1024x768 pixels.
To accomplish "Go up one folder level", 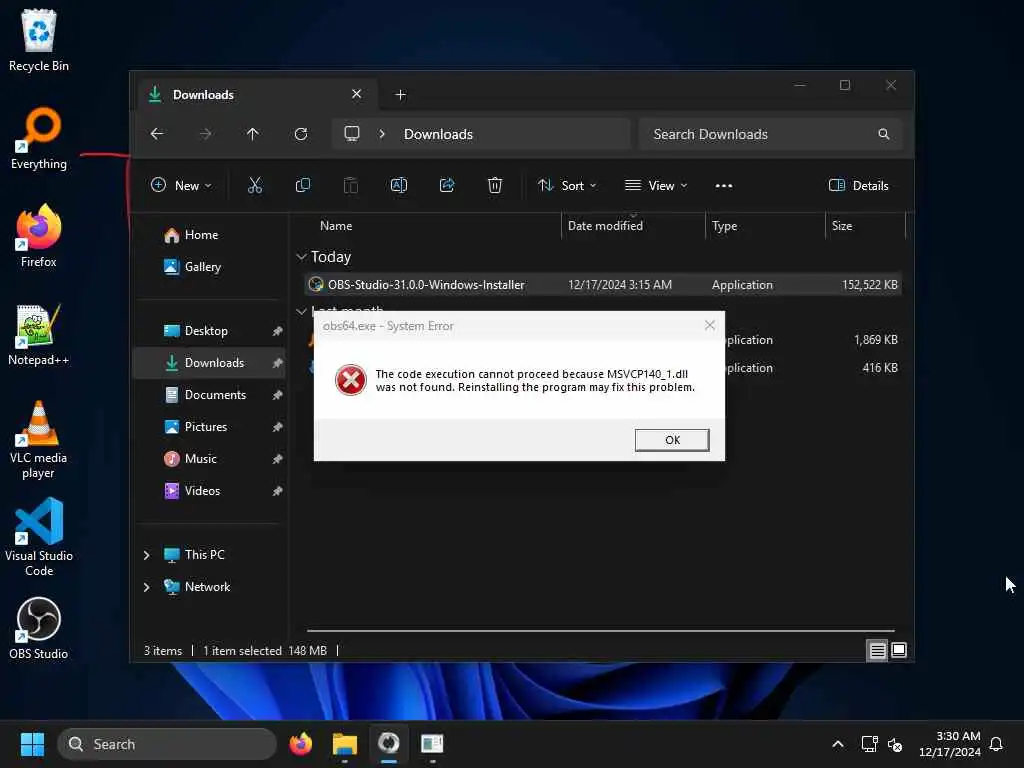I will coord(253,134).
